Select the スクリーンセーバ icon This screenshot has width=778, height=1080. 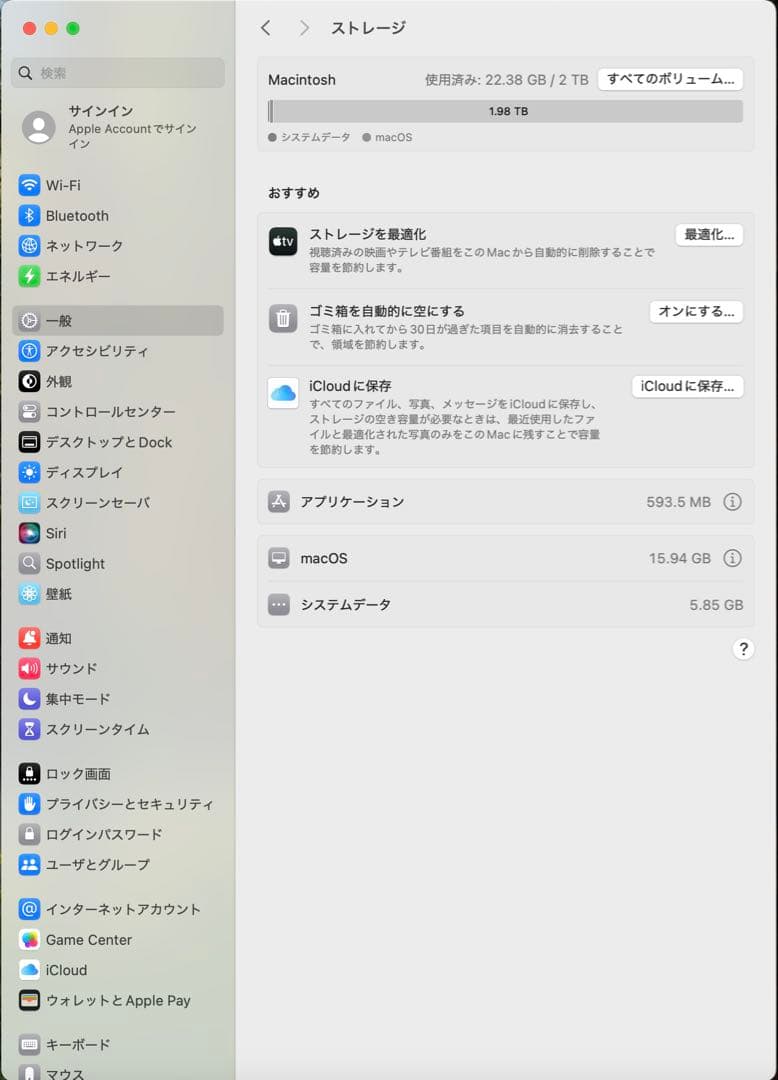click(x=29, y=503)
